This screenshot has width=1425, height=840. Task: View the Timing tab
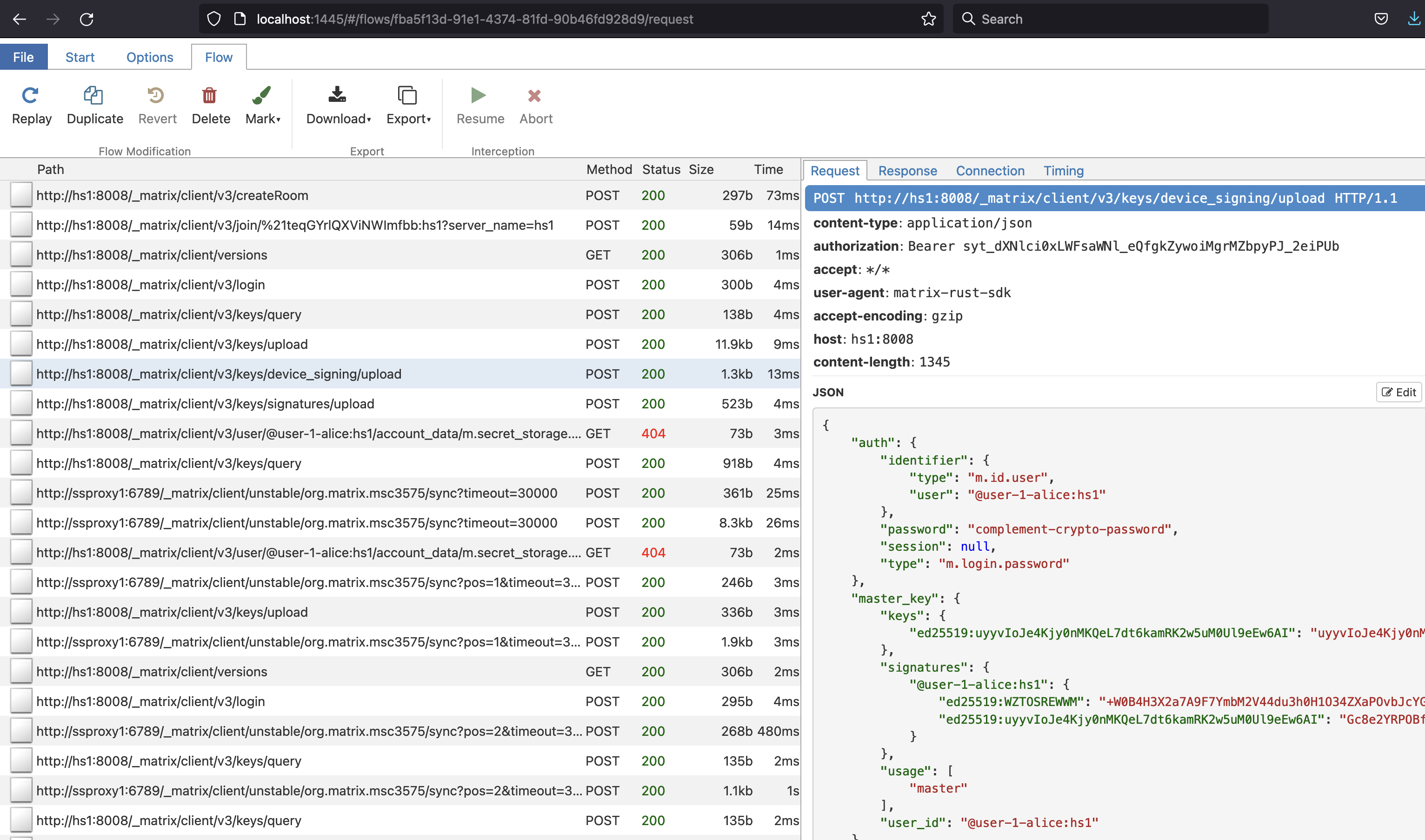[1063, 170]
